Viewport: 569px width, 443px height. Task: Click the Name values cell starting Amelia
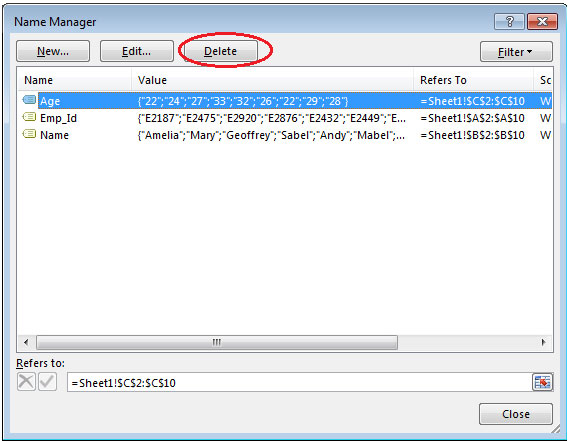271,135
